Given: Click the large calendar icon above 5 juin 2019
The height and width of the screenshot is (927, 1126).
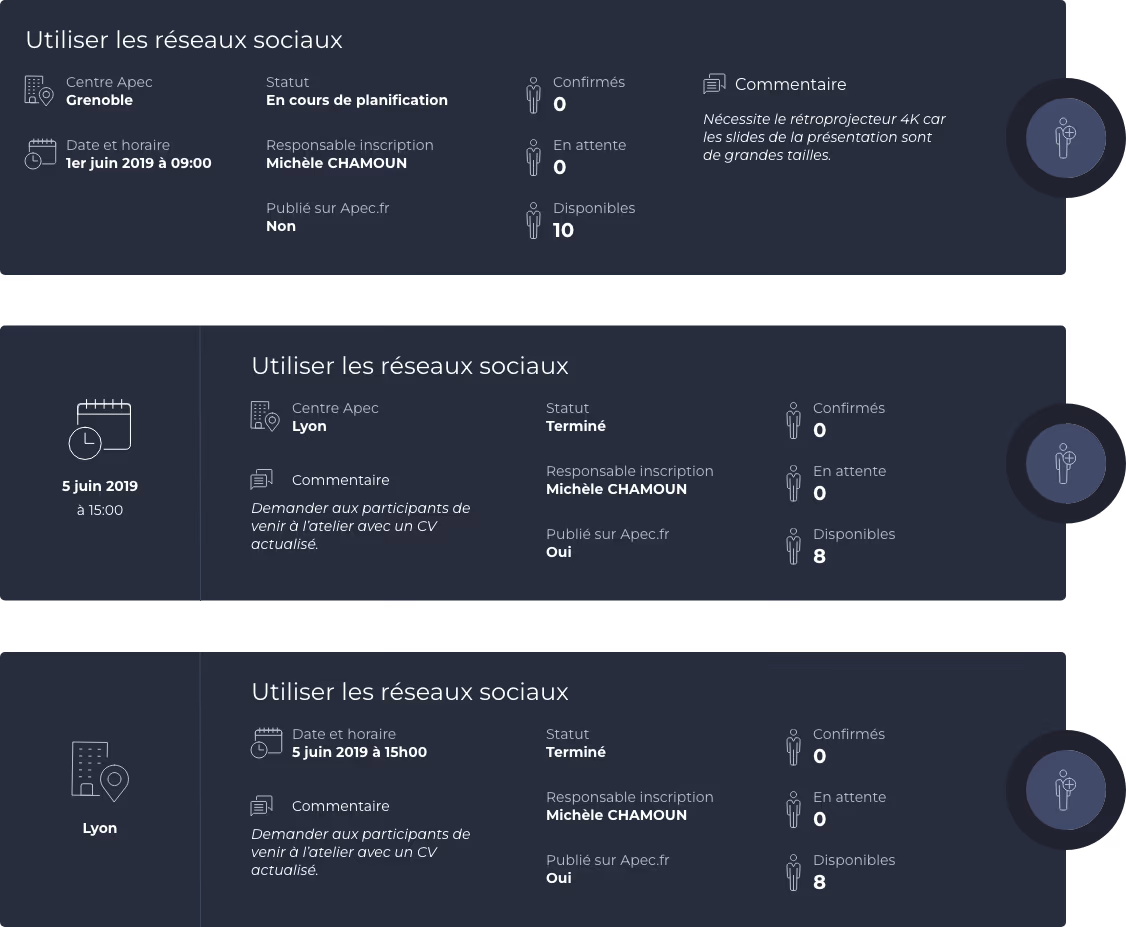Looking at the screenshot, I should point(100,429).
